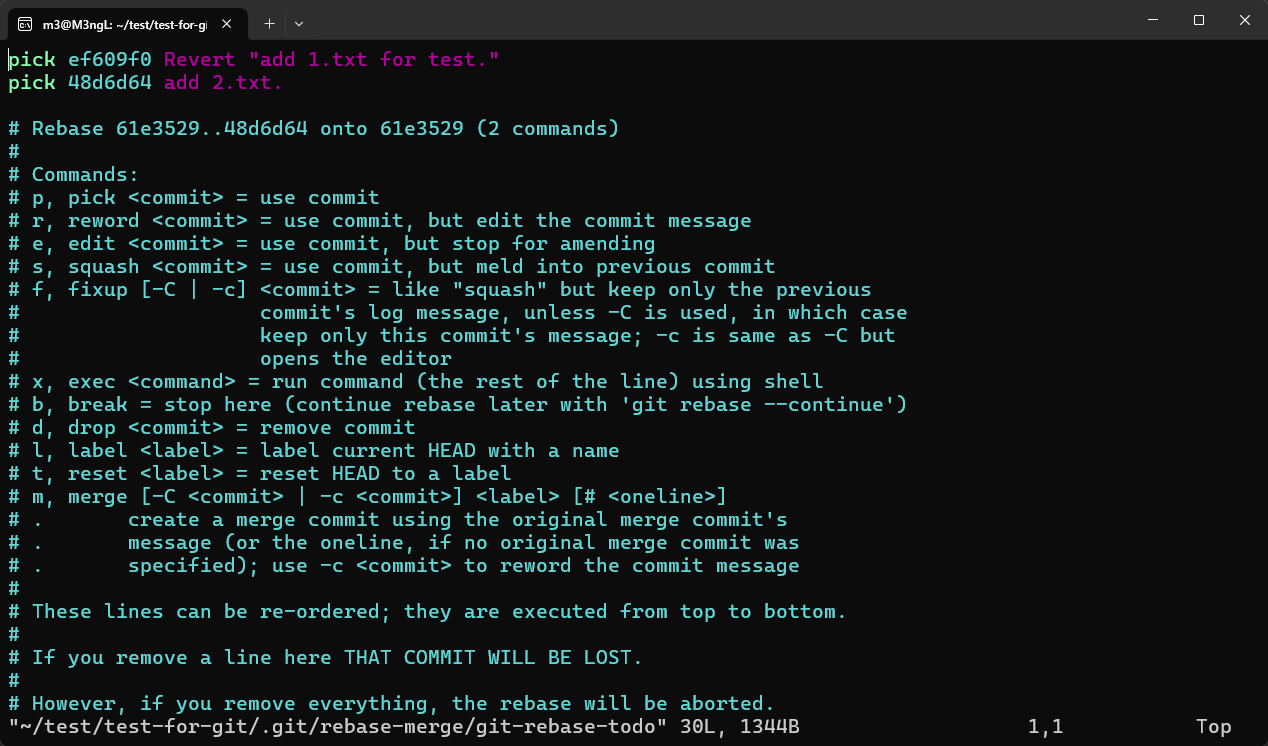Maximize the terminal window
Viewport: 1268px width, 746px height.
[x=1199, y=21]
